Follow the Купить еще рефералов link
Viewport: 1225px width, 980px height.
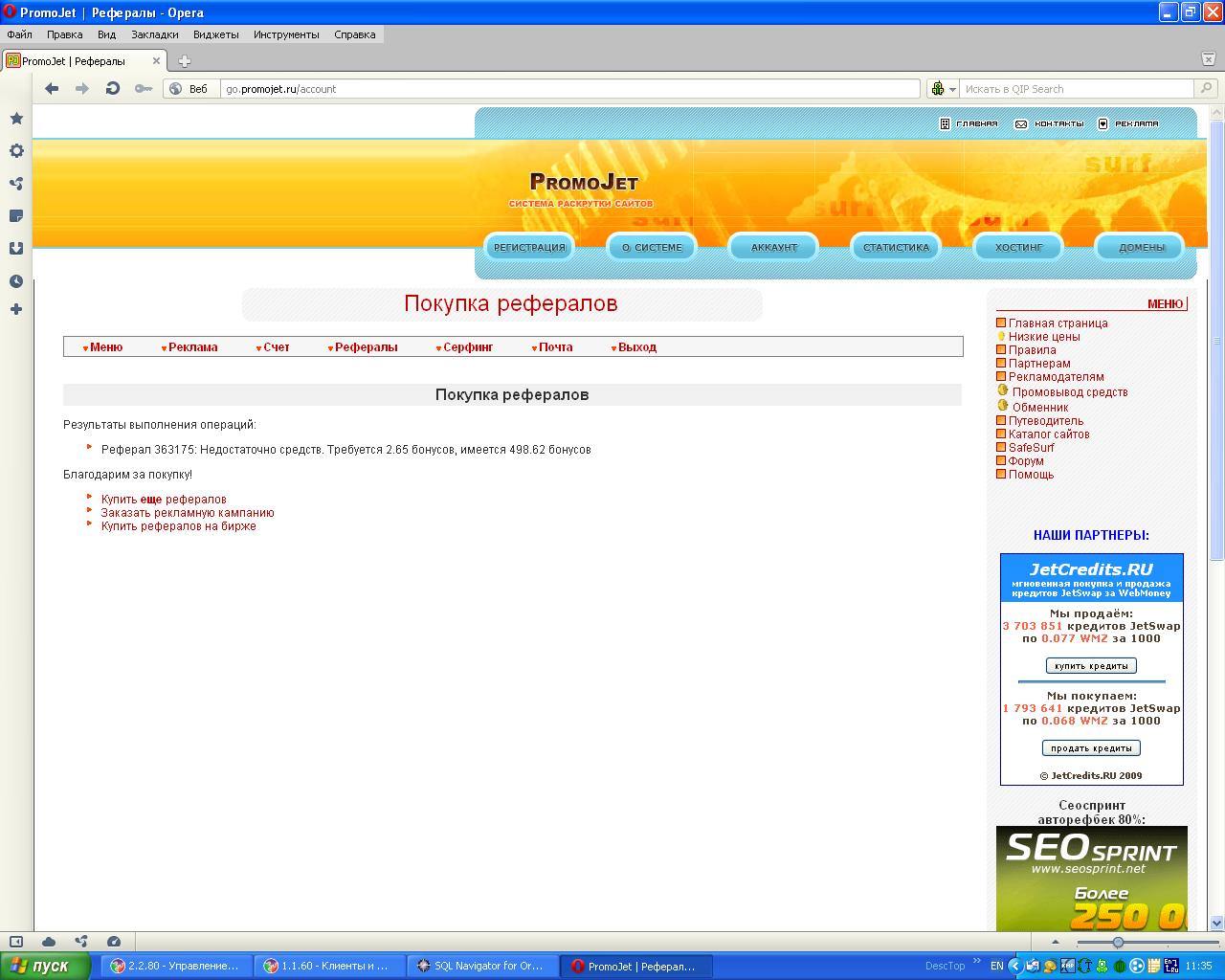coord(164,500)
